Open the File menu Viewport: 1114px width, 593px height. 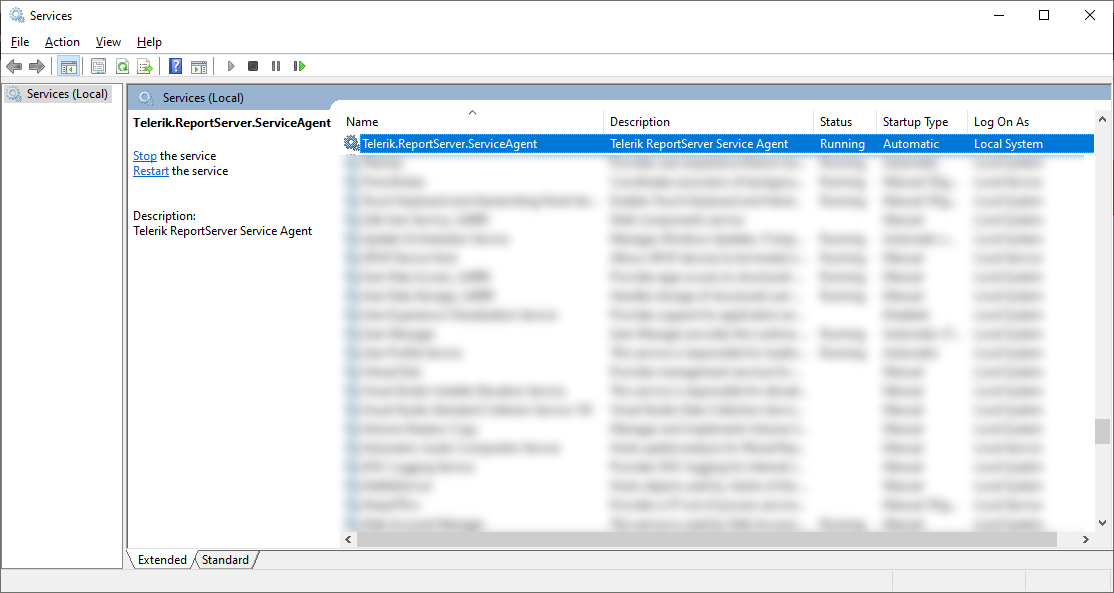(x=19, y=42)
